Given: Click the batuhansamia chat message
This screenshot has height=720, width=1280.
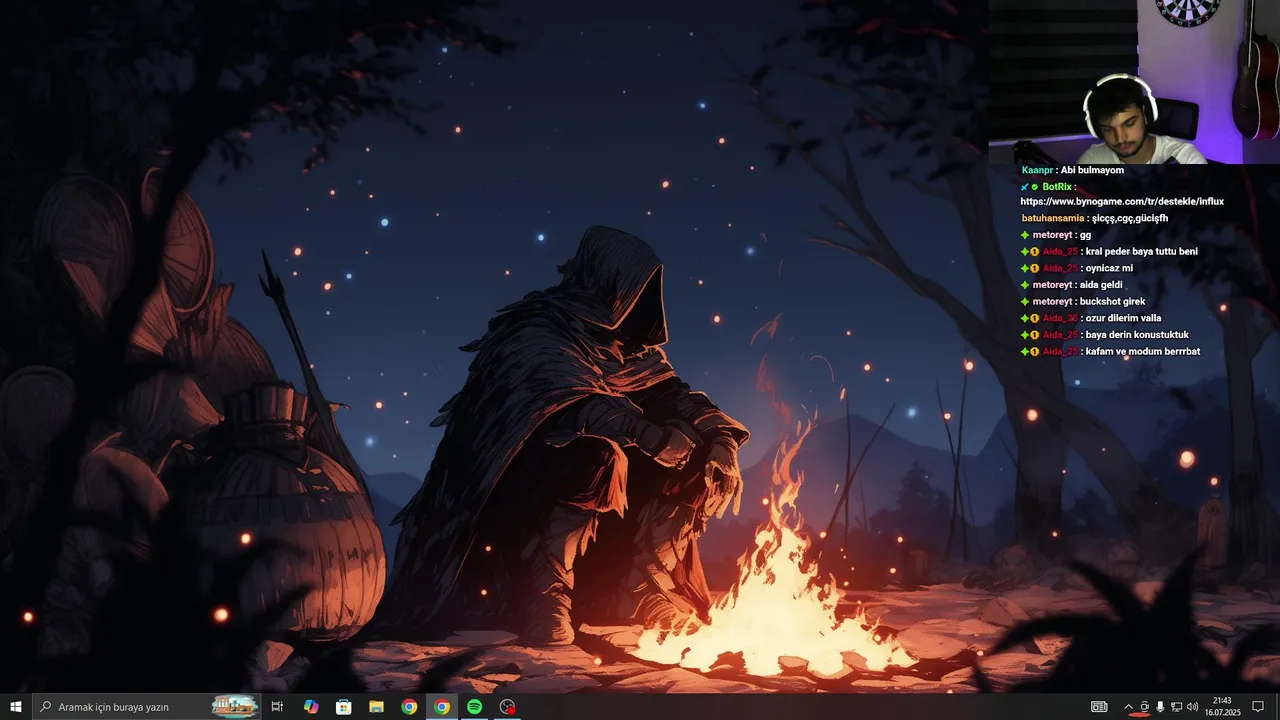Looking at the screenshot, I should 1095,218.
